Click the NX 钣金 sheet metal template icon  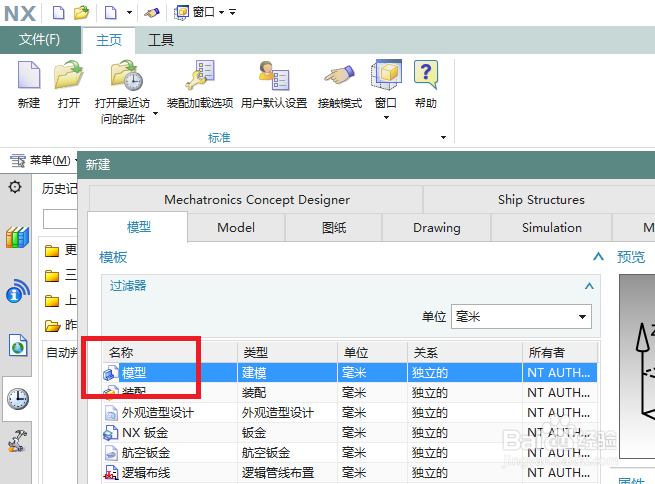(111, 433)
